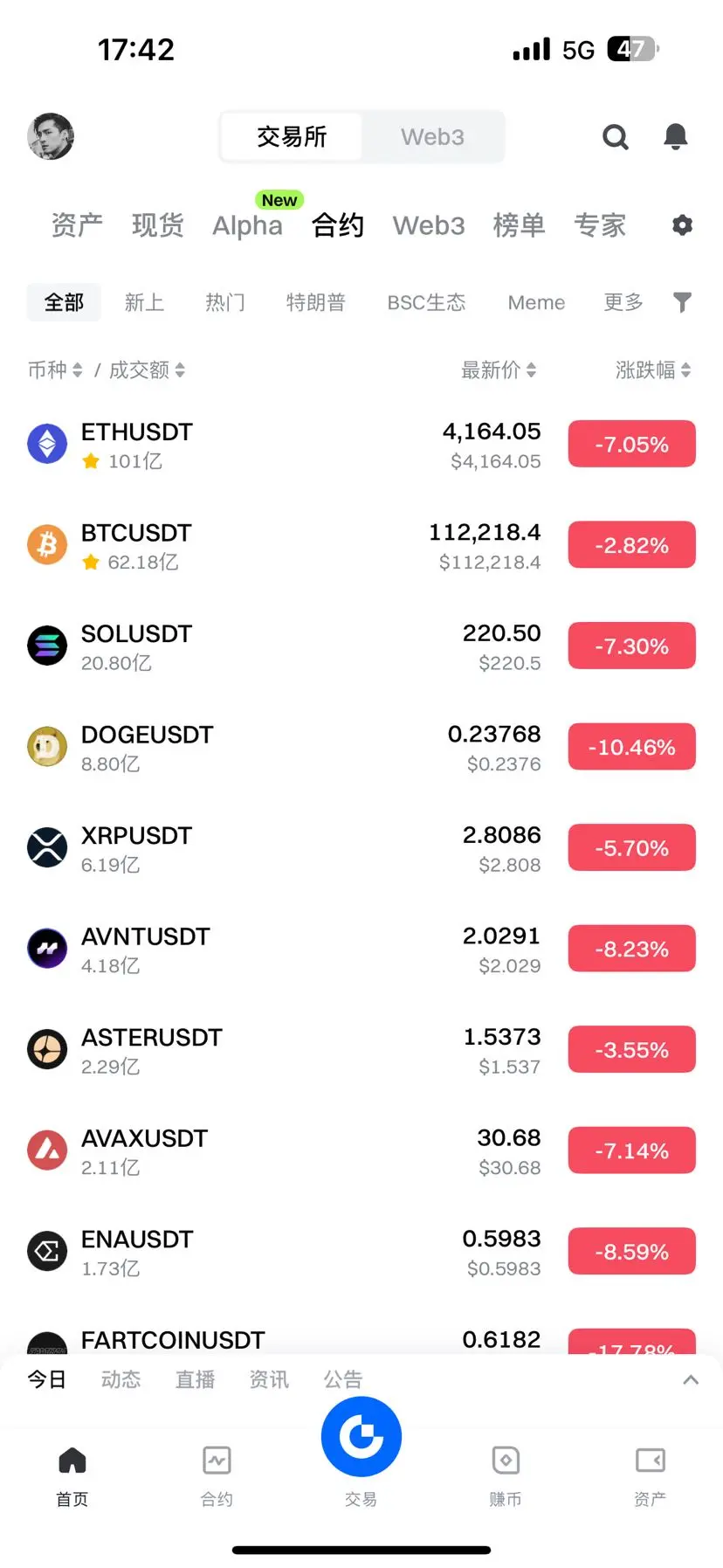Open the 资产 wallet icon in bottom bar
The width and height of the screenshot is (723, 1568).
650,1460
